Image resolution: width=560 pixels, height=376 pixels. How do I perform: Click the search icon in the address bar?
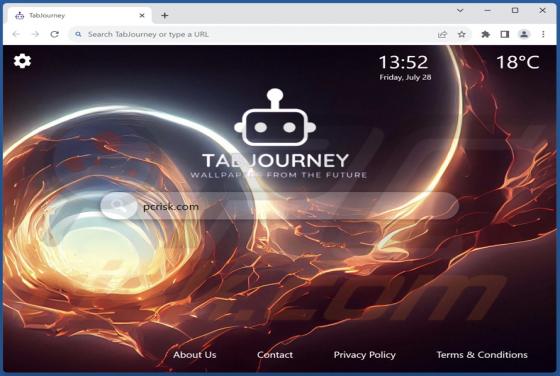point(78,34)
